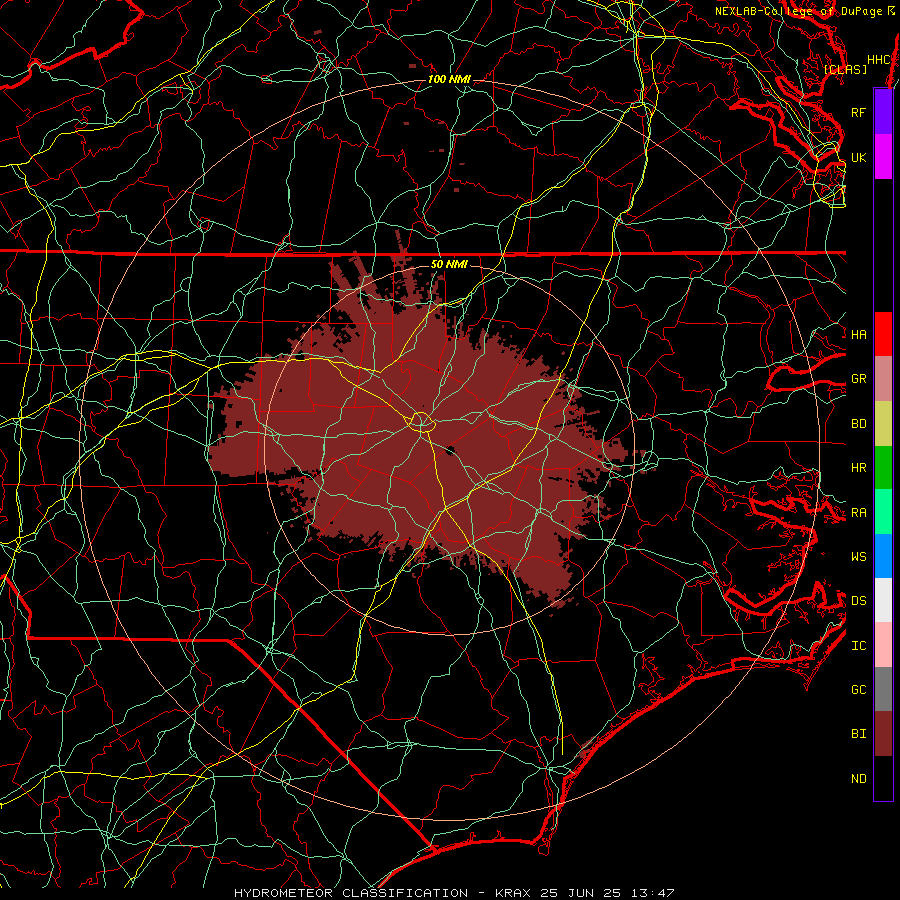Click the 50 NMI range ring label

pos(449,264)
